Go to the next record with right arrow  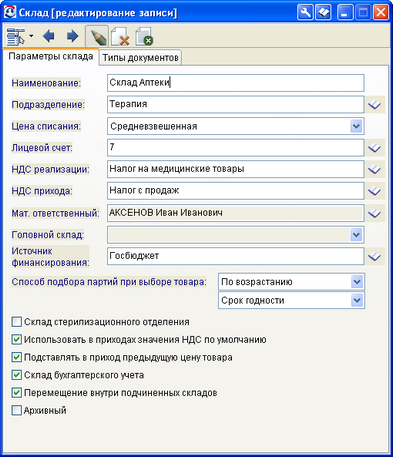click(72, 36)
